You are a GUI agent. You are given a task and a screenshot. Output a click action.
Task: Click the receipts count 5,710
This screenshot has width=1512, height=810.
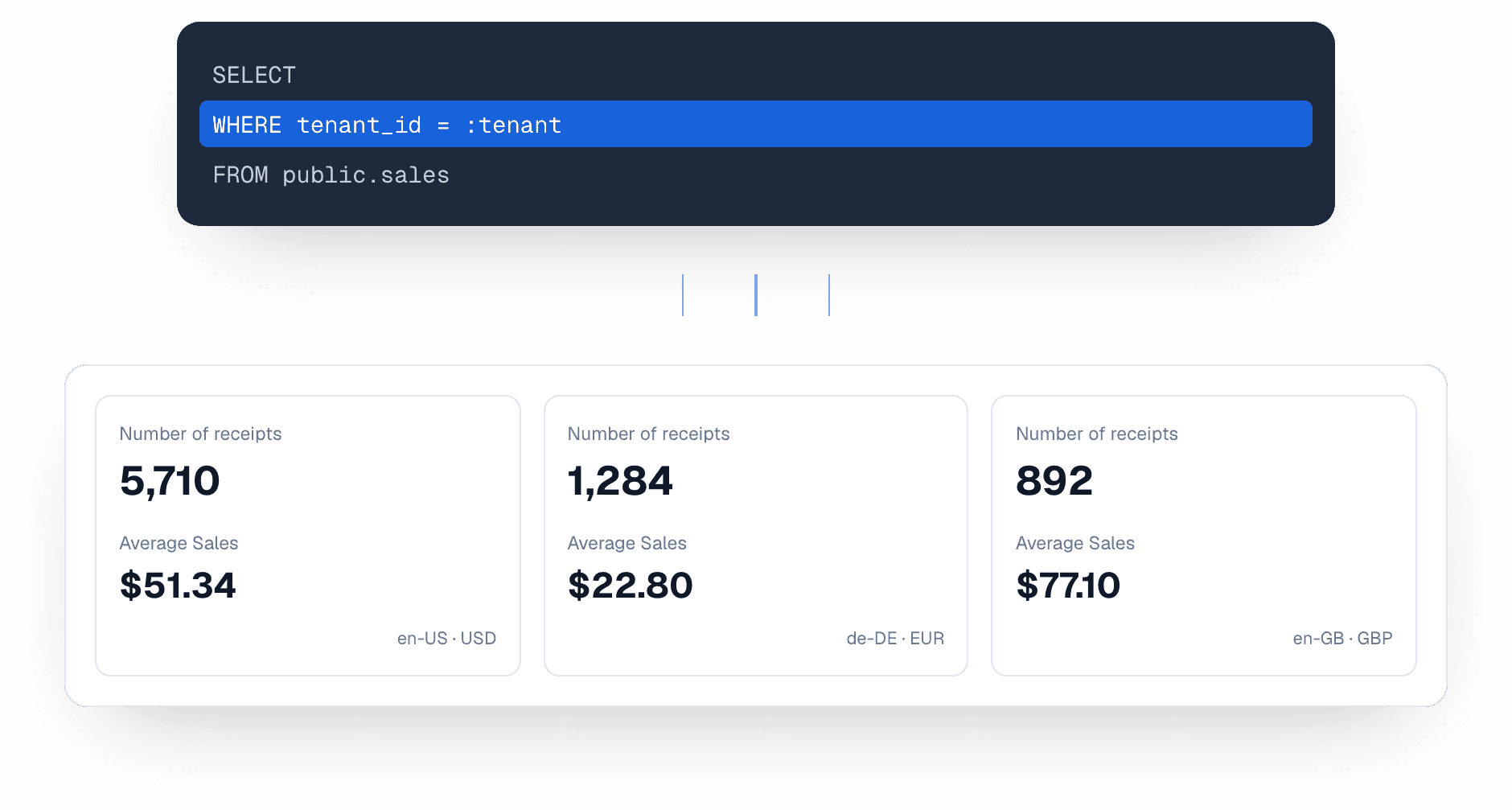pyautogui.click(x=170, y=481)
